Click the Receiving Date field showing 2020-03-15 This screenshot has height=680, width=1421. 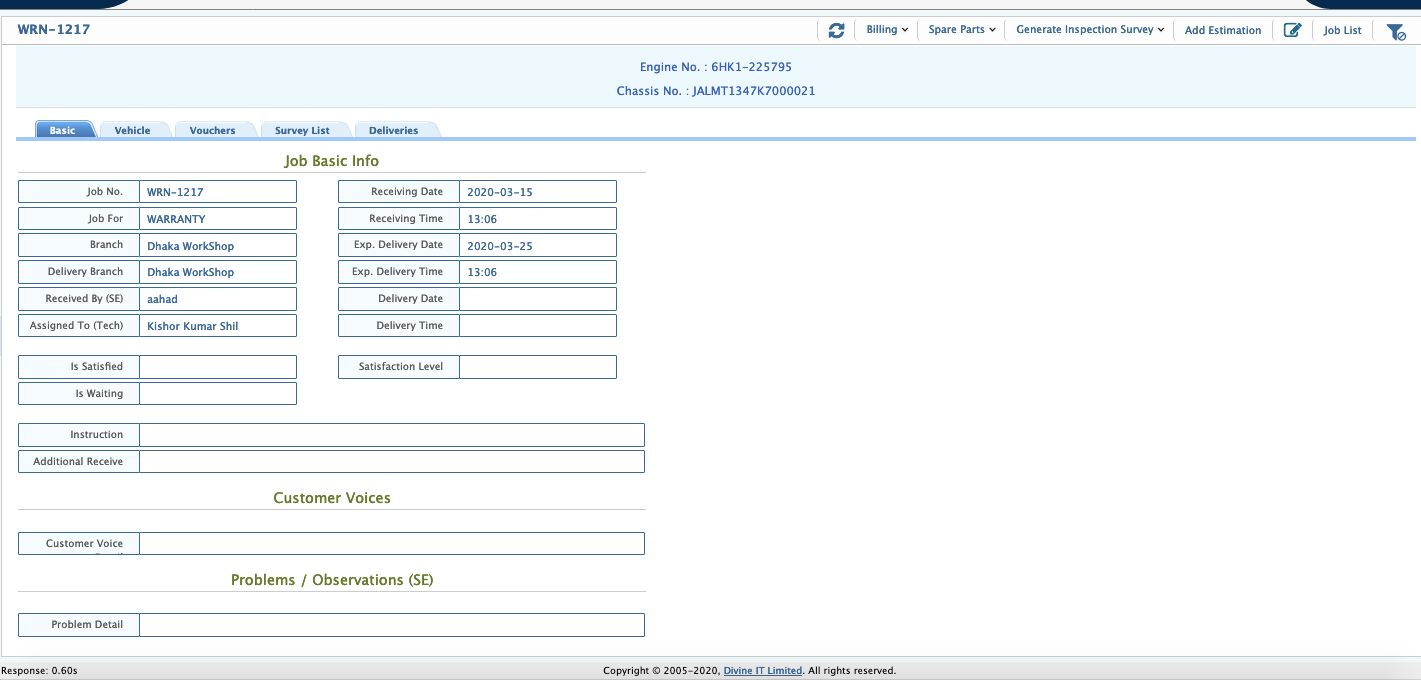537,191
